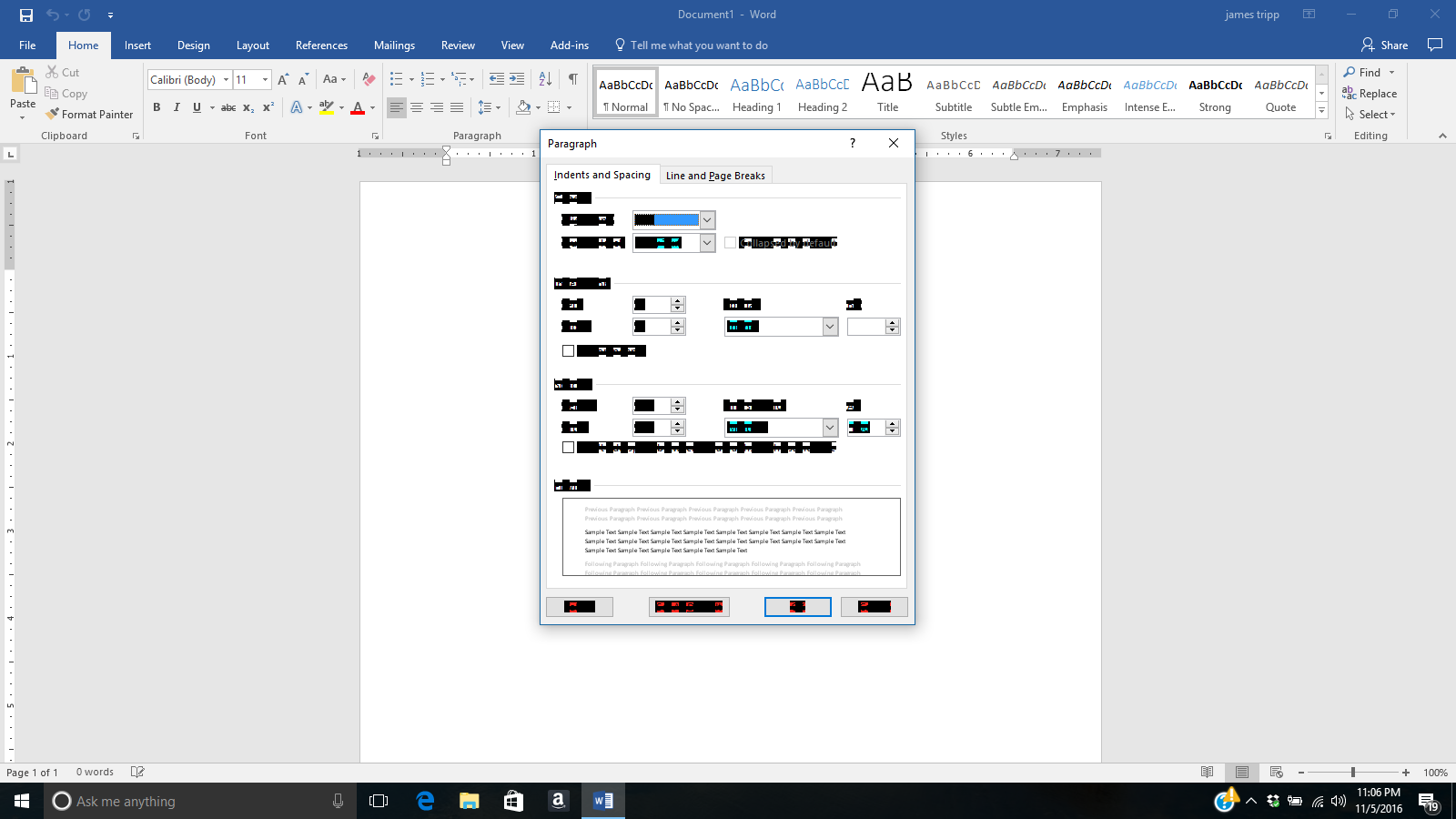Click the Save icon in the title bar
This screenshot has width=1456, height=819.
point(26,15)
